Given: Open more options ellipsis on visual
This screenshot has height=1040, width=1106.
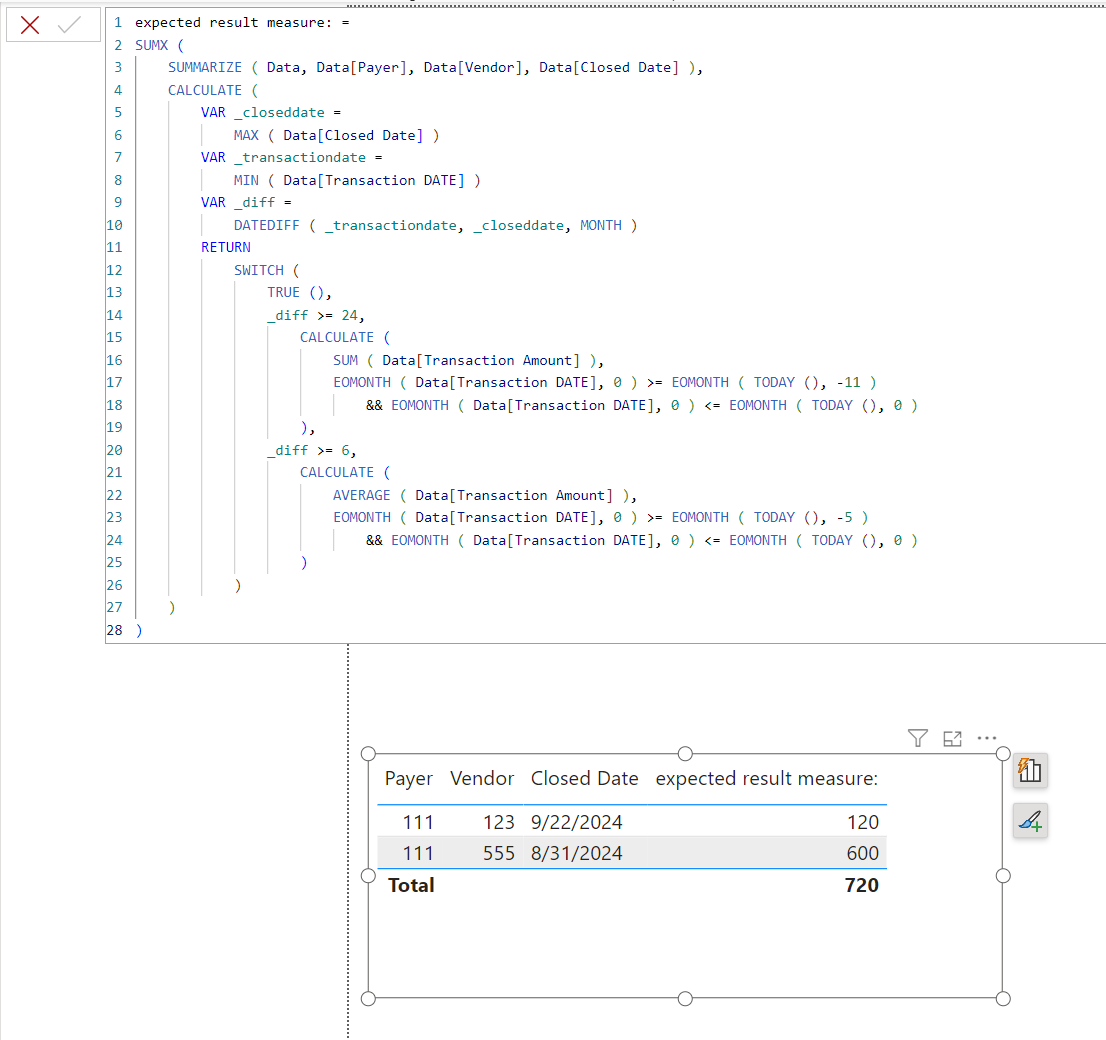Looking at the screenshot, I should coord(987,738).
